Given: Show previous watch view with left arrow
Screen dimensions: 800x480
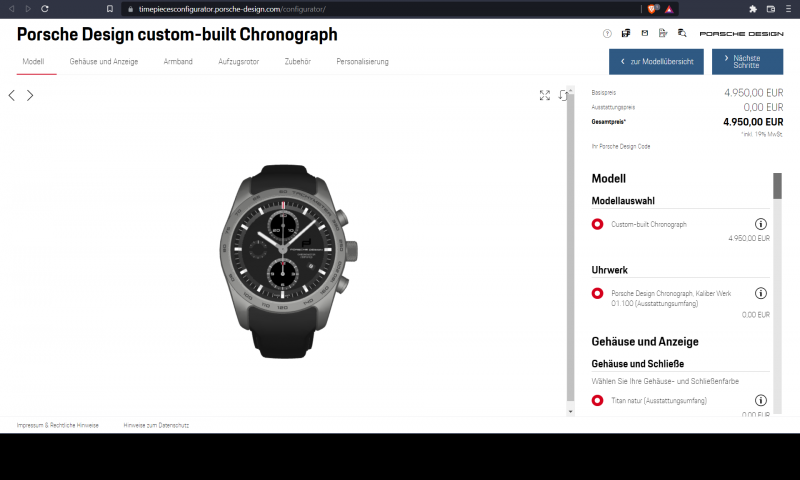Looking at the screenshot, I should pyautogui.click(x=12, y=96).
